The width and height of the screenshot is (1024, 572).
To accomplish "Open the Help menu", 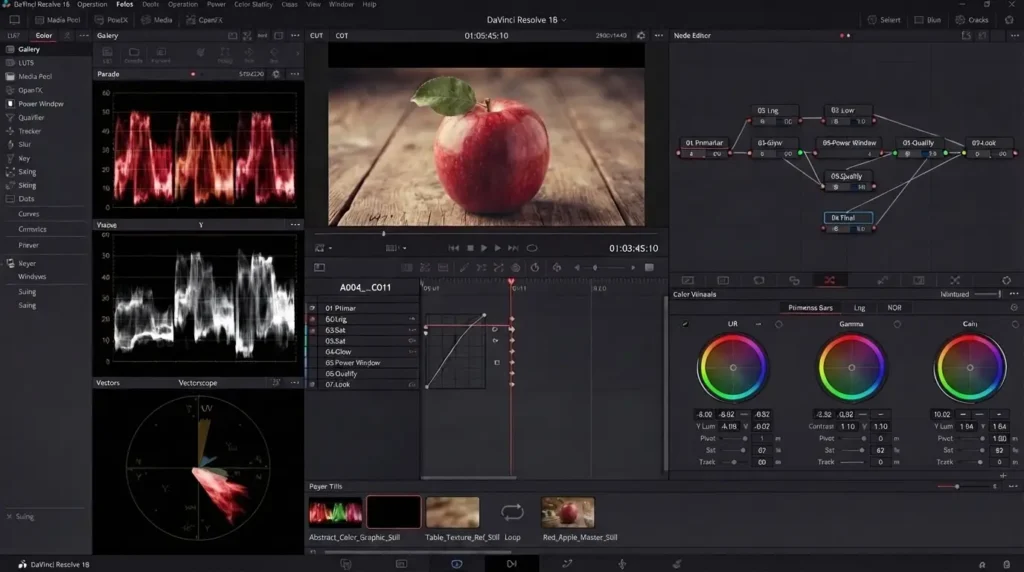I will click(x=369, y=5).
